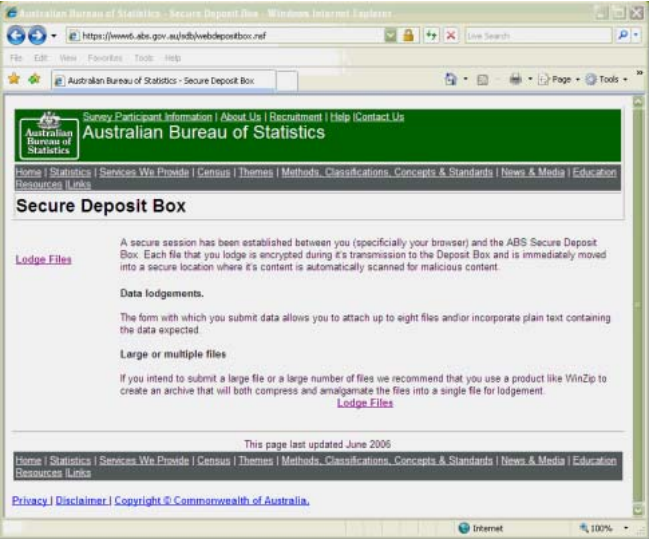The width and height of the screenshot is (649, 542).
Task: Open the Recruitment link
Action: coord(296,117)
